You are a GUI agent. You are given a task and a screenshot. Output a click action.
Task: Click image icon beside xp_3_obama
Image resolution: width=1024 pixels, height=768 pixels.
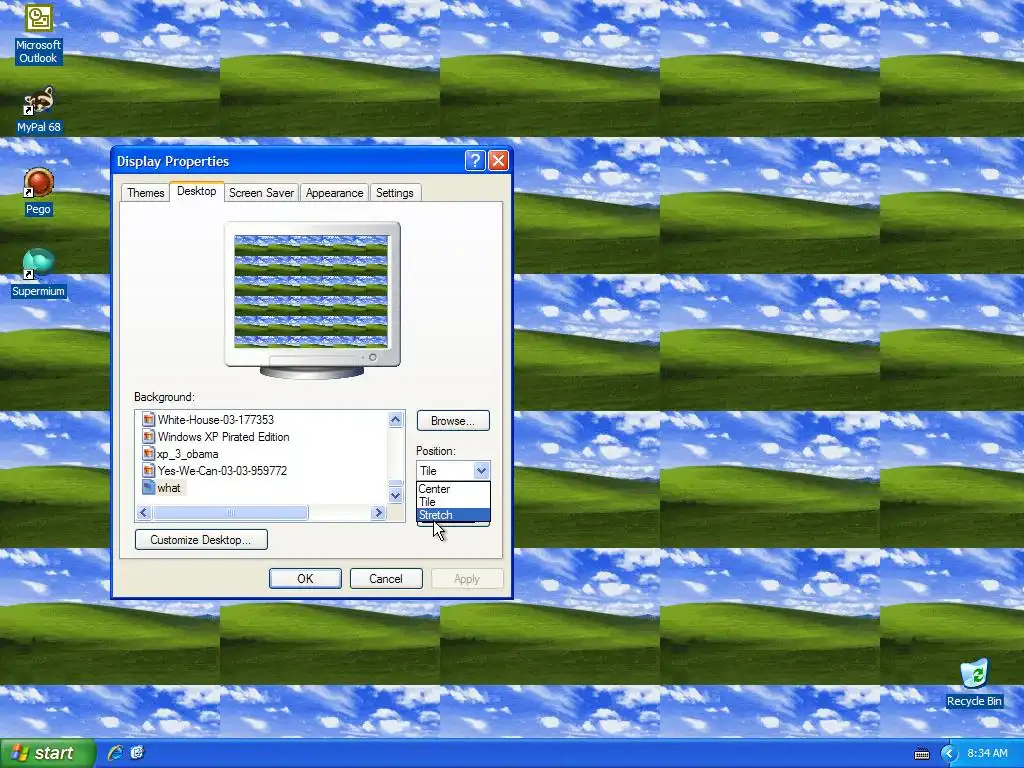pos(148,453)
